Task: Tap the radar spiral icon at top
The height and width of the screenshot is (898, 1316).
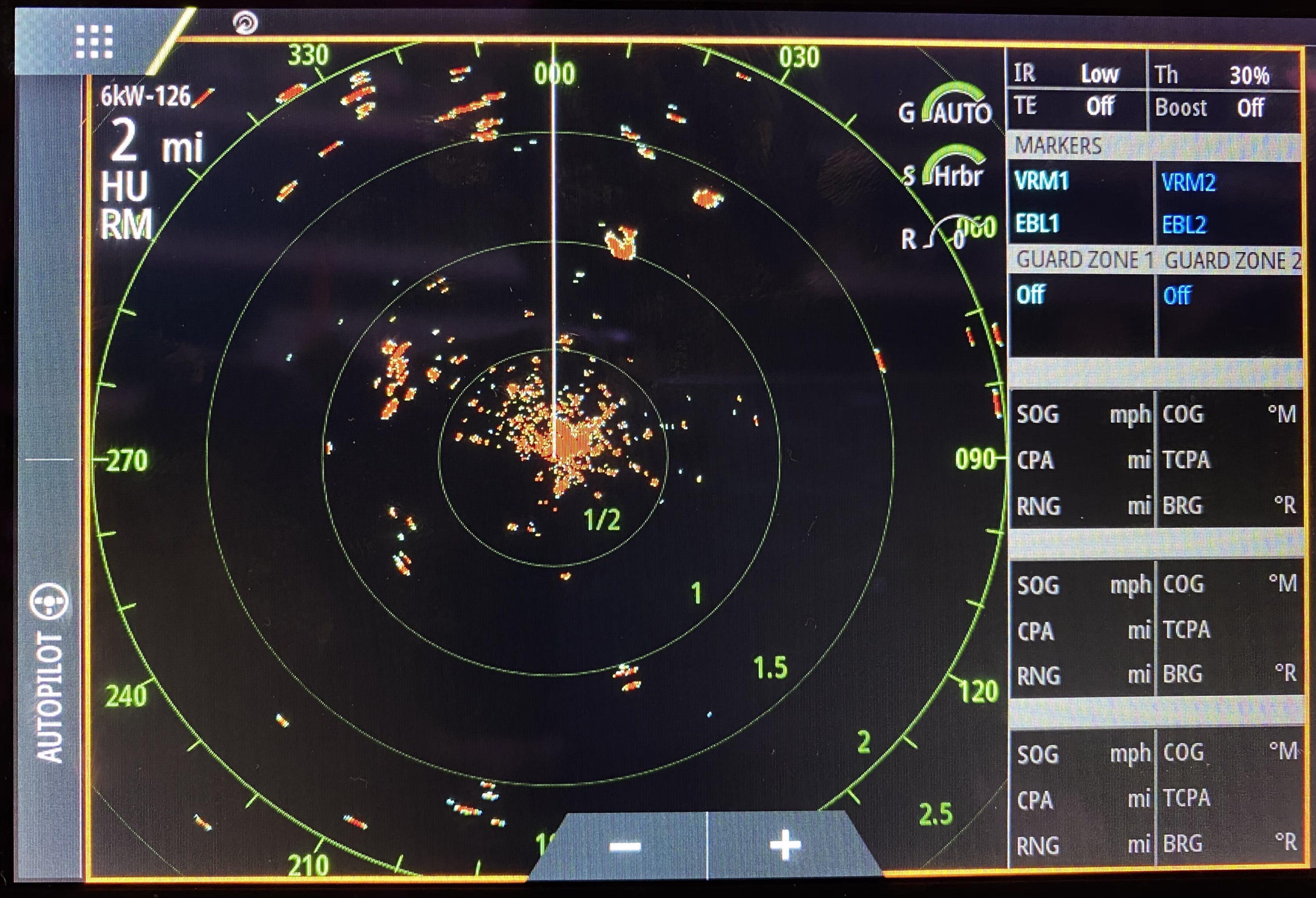Action: [245, 23]
